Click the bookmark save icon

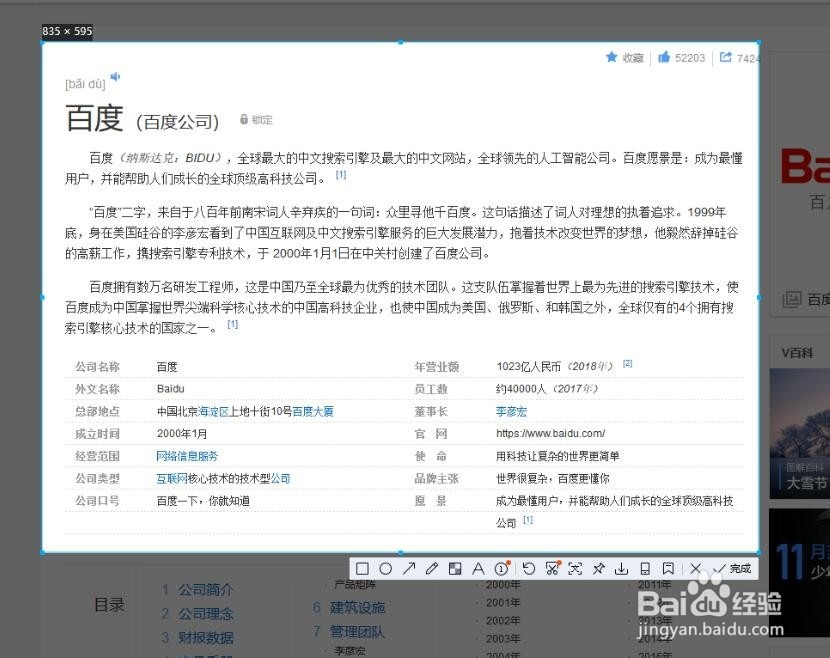pos(668,569)
